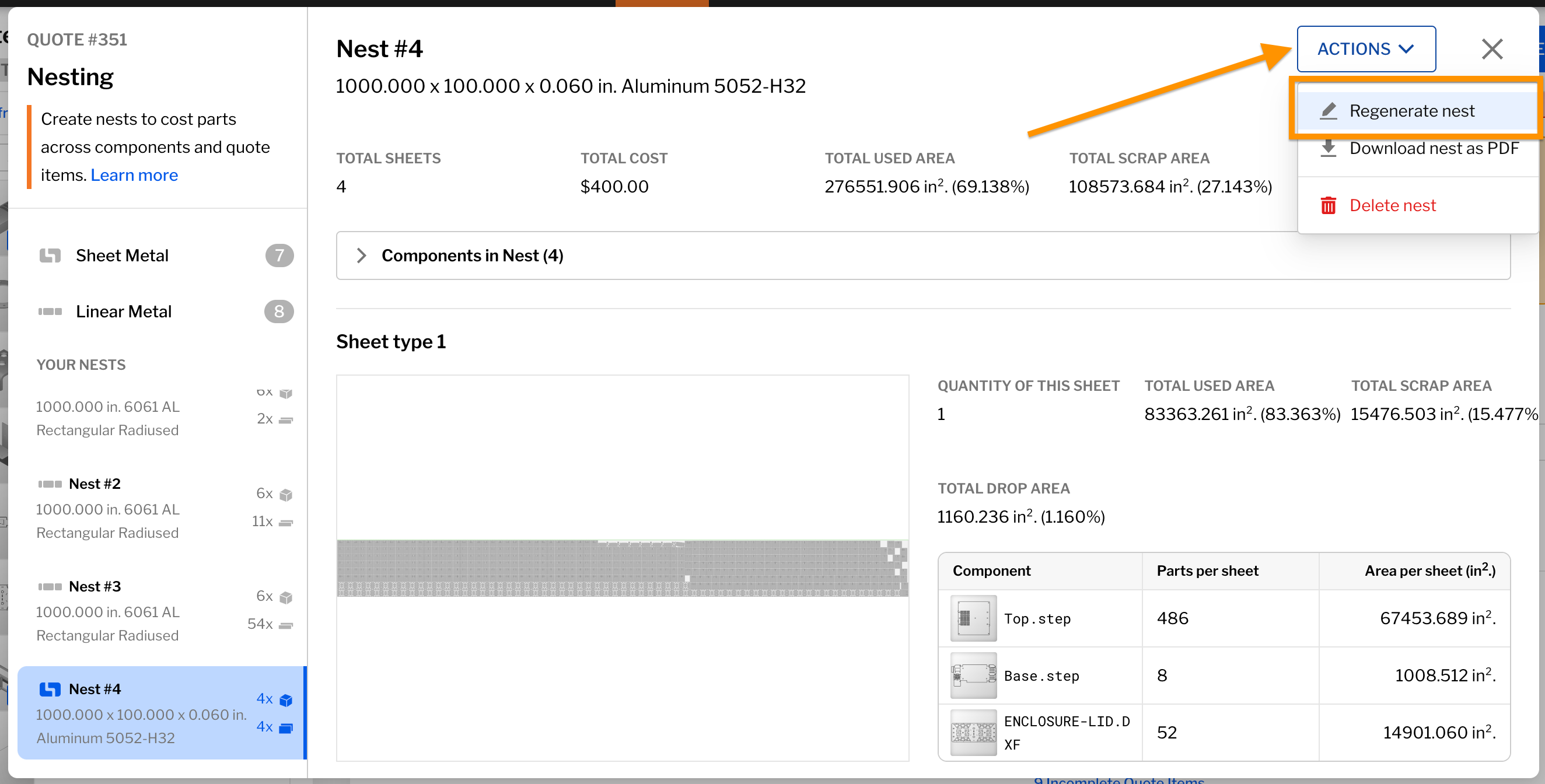This screenshot has width=1545, height=784.
Task: Click the Nest #2 linear metal icon
Action: tap(50, 484)
